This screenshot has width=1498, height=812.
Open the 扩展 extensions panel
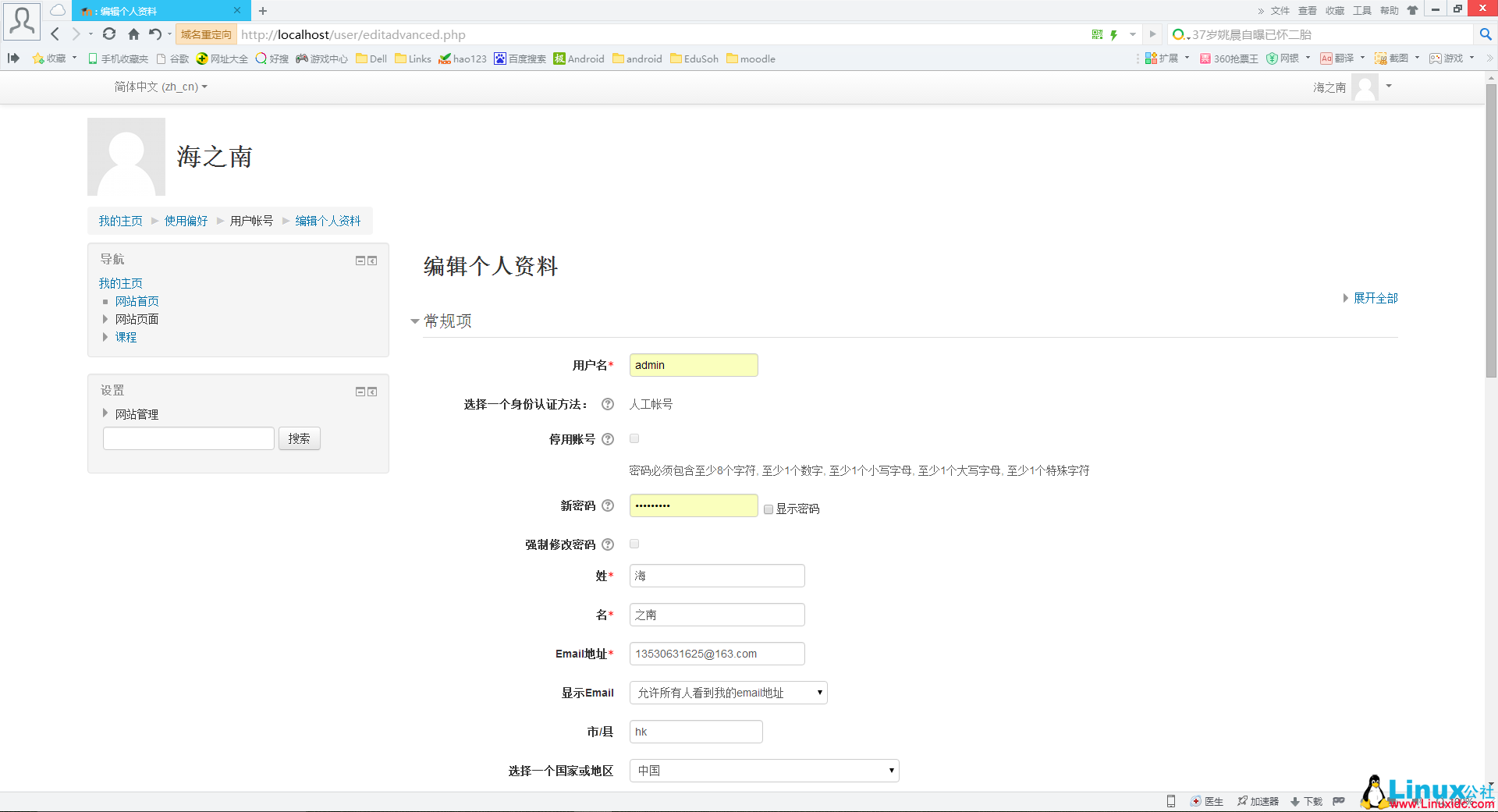(1163, 58)
